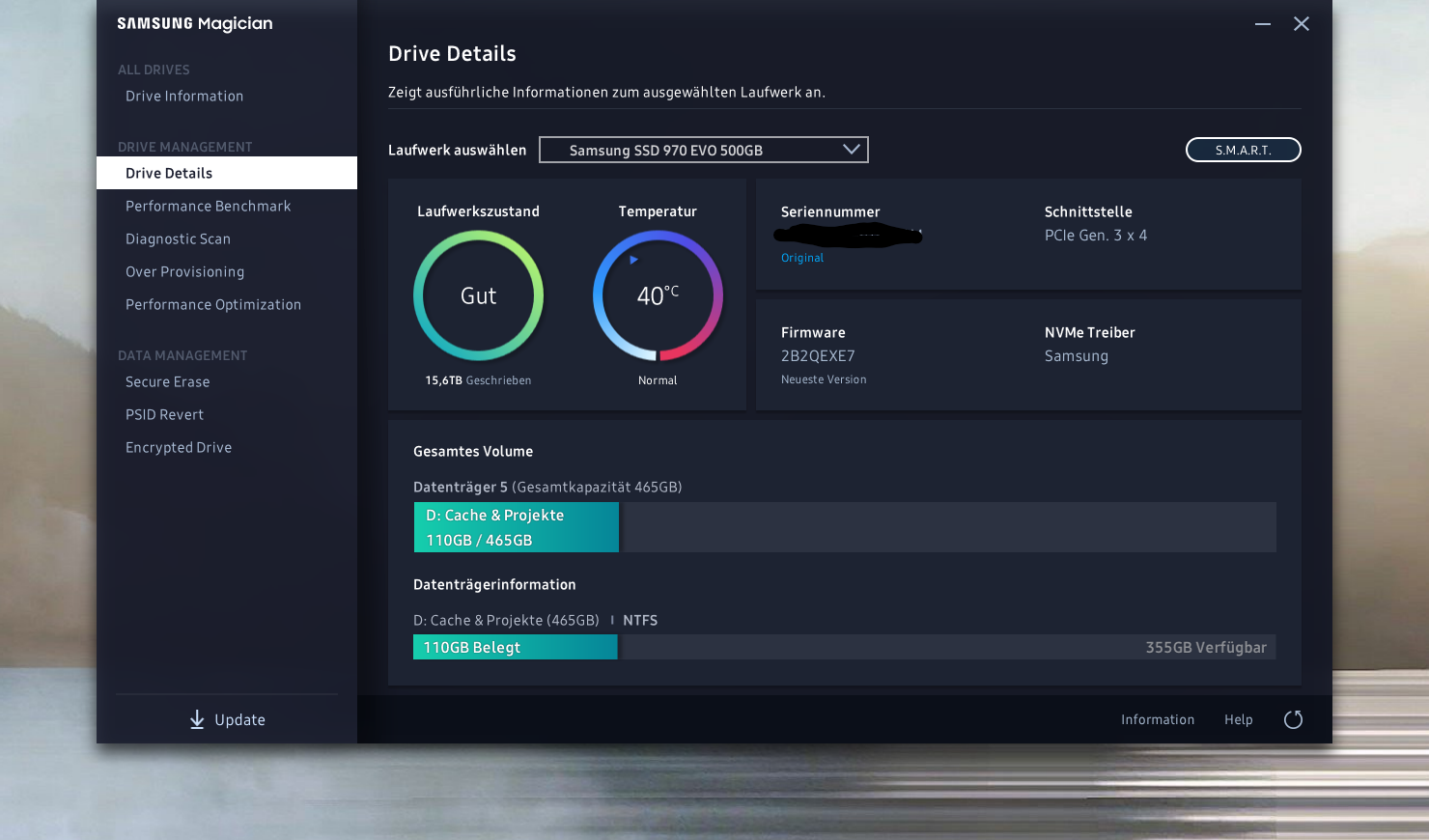The height and width of the screenshot is (840, 1429).
Task: Click the 15,6TB Geschrieben text
Action: (478, 380)
